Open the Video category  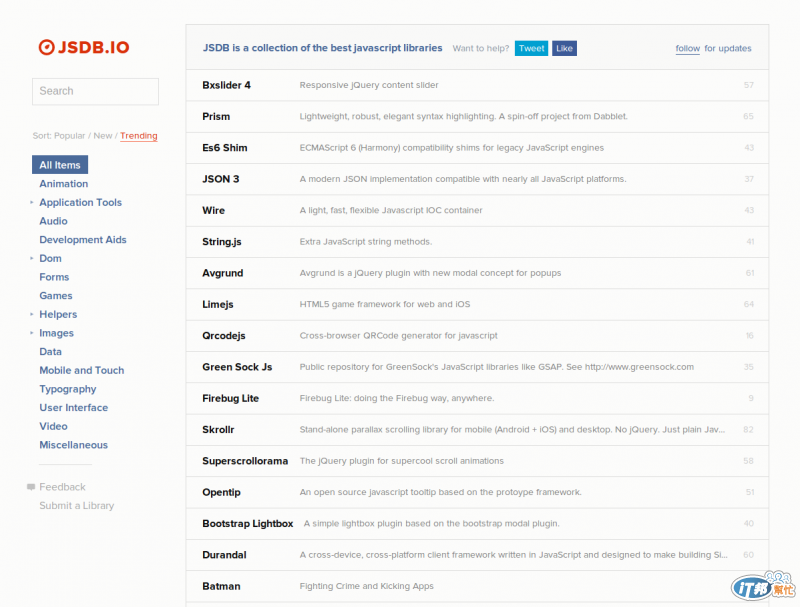click(54, 426)
